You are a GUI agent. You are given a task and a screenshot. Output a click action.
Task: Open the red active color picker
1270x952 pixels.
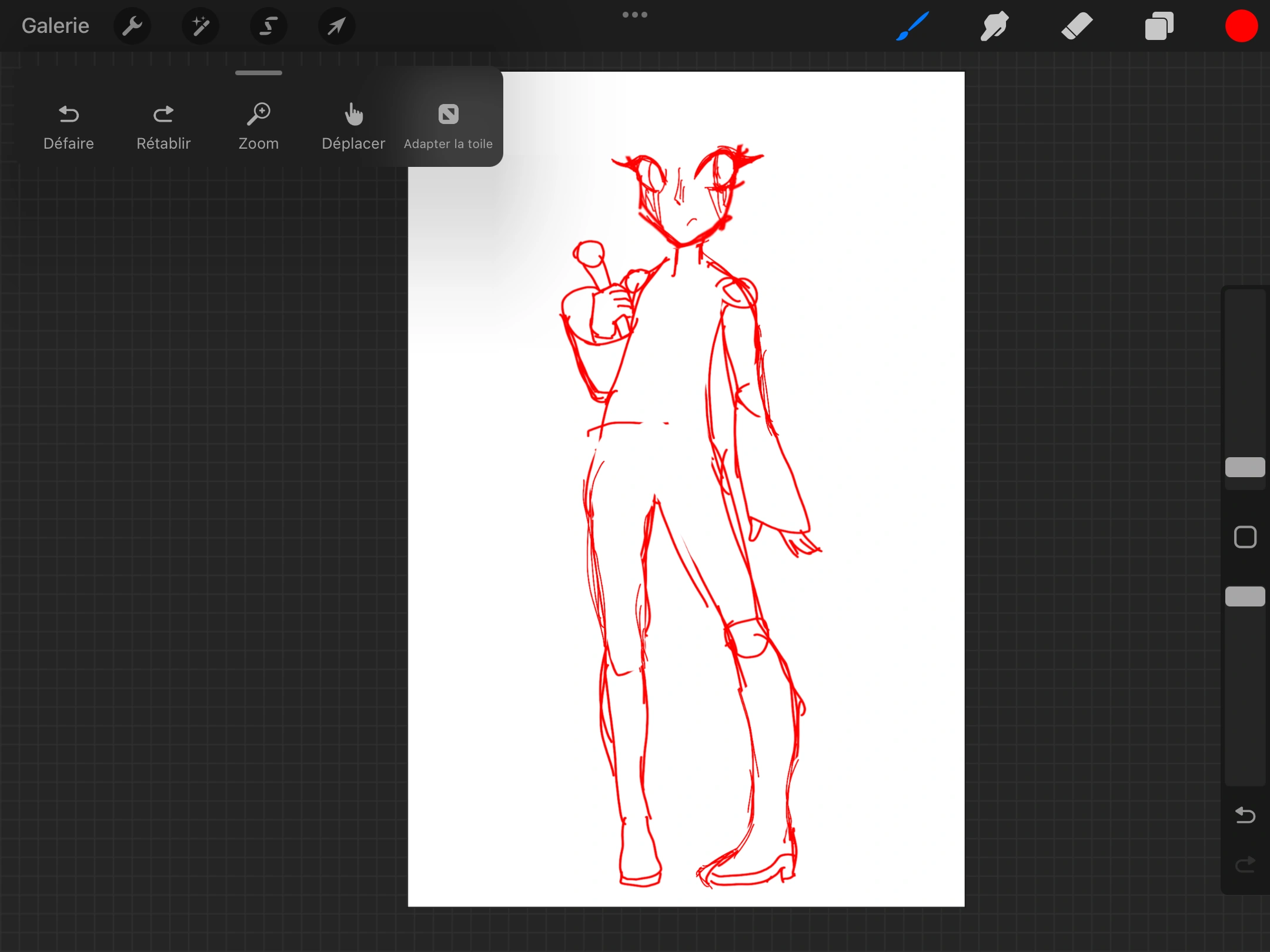[1241, 26]
